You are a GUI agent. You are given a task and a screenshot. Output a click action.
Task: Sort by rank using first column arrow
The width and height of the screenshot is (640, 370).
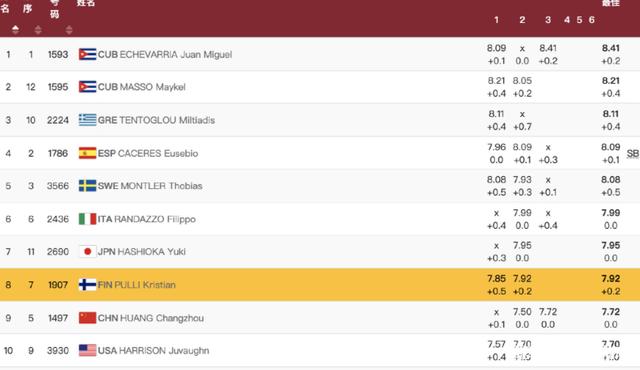point(16,29)
